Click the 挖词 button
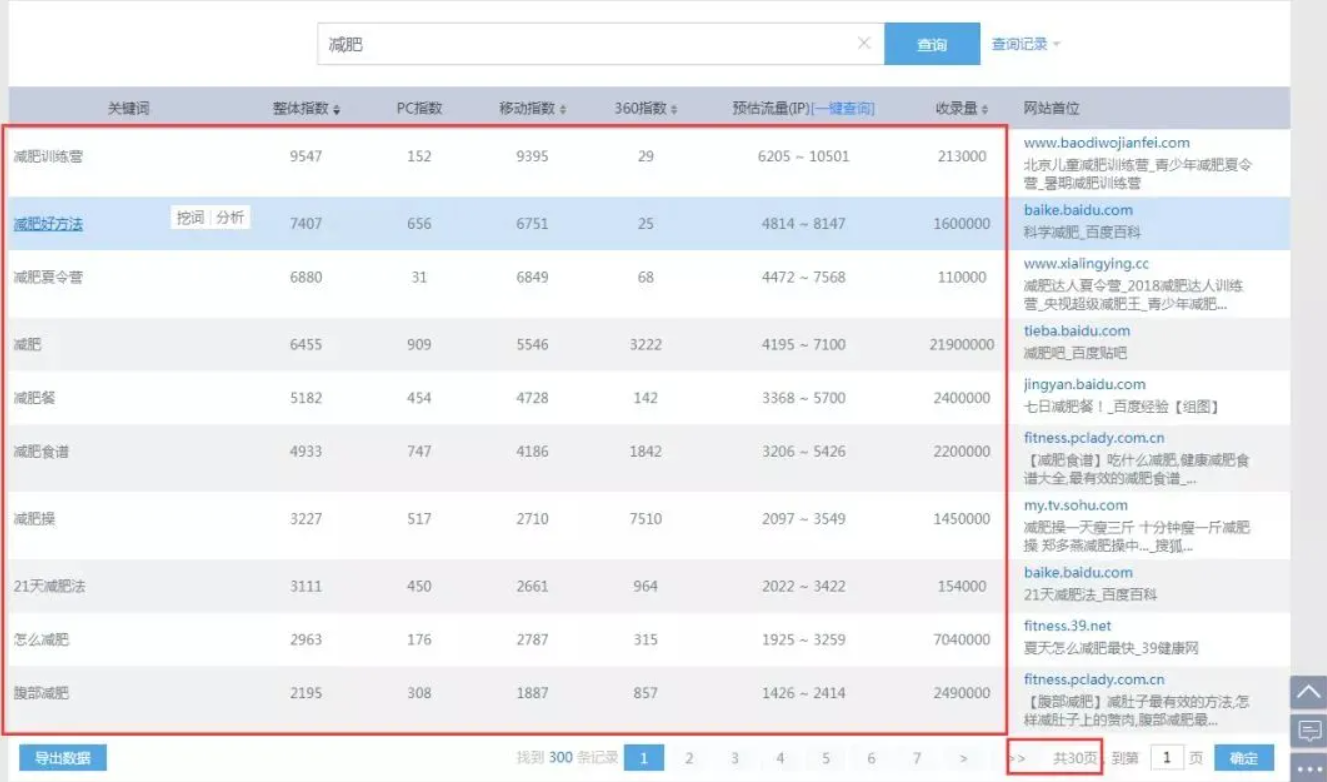This screenshot has height=782, width=1327. pos(190,217)
